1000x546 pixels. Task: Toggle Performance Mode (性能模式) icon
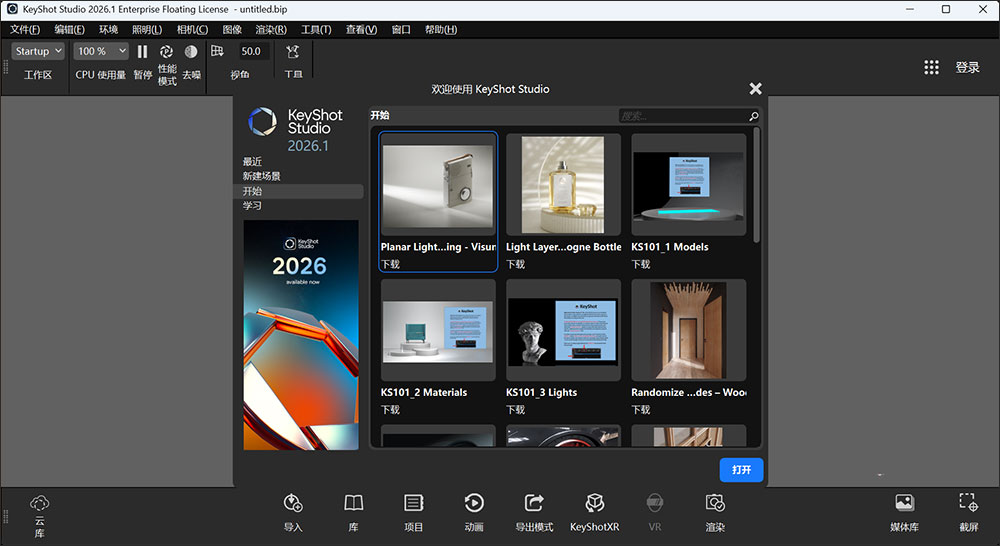[166, 51]
